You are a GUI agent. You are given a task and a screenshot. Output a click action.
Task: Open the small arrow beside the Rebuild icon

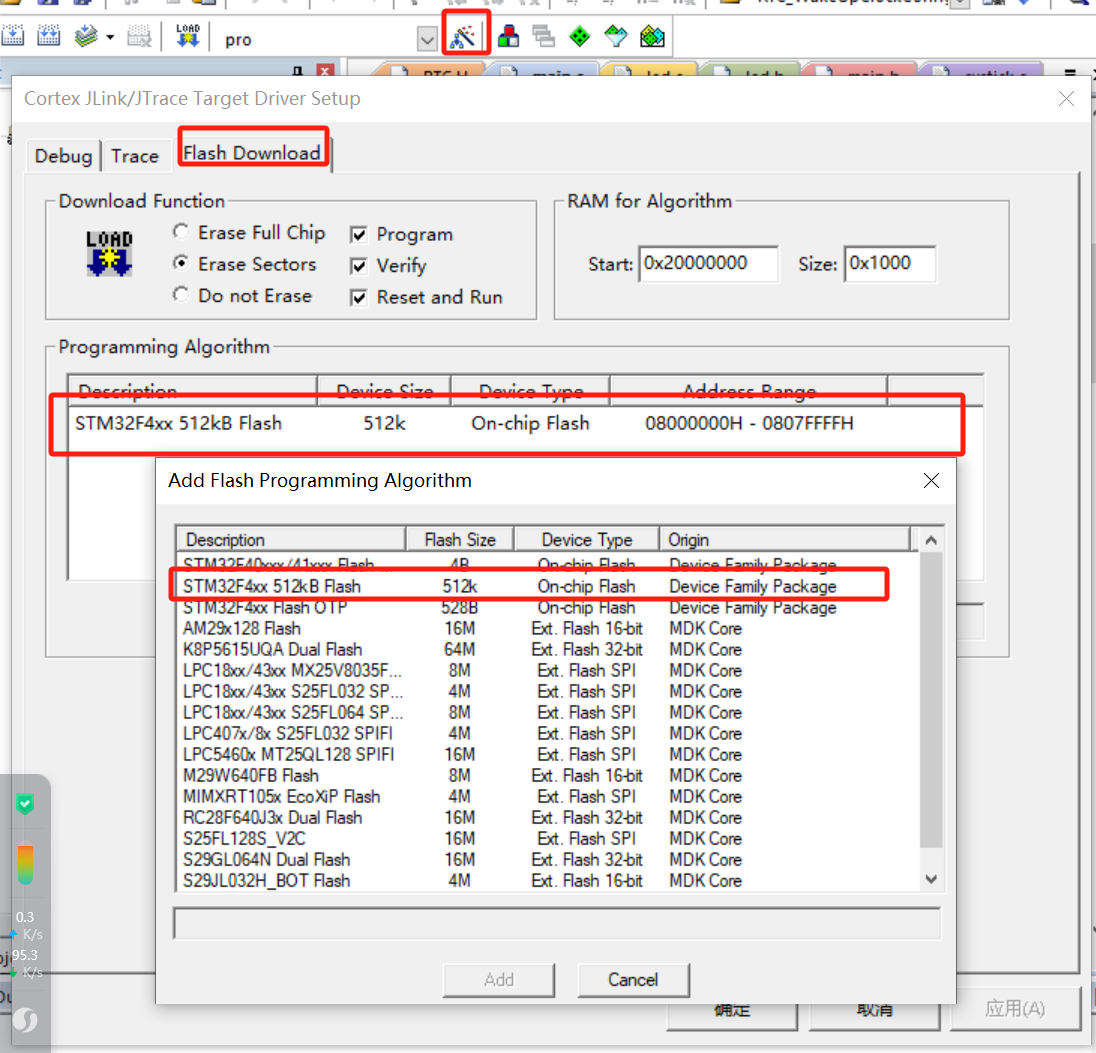pyautogui.click(x=110, y=37)
